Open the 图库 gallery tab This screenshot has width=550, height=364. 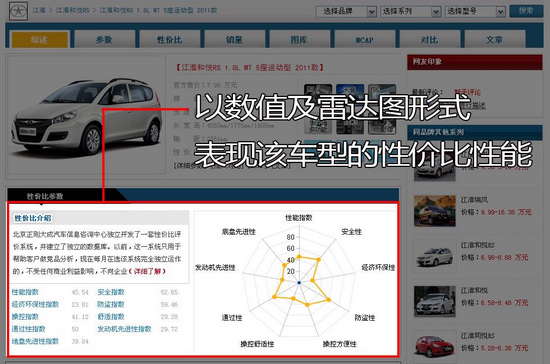[x=299, y=39]
